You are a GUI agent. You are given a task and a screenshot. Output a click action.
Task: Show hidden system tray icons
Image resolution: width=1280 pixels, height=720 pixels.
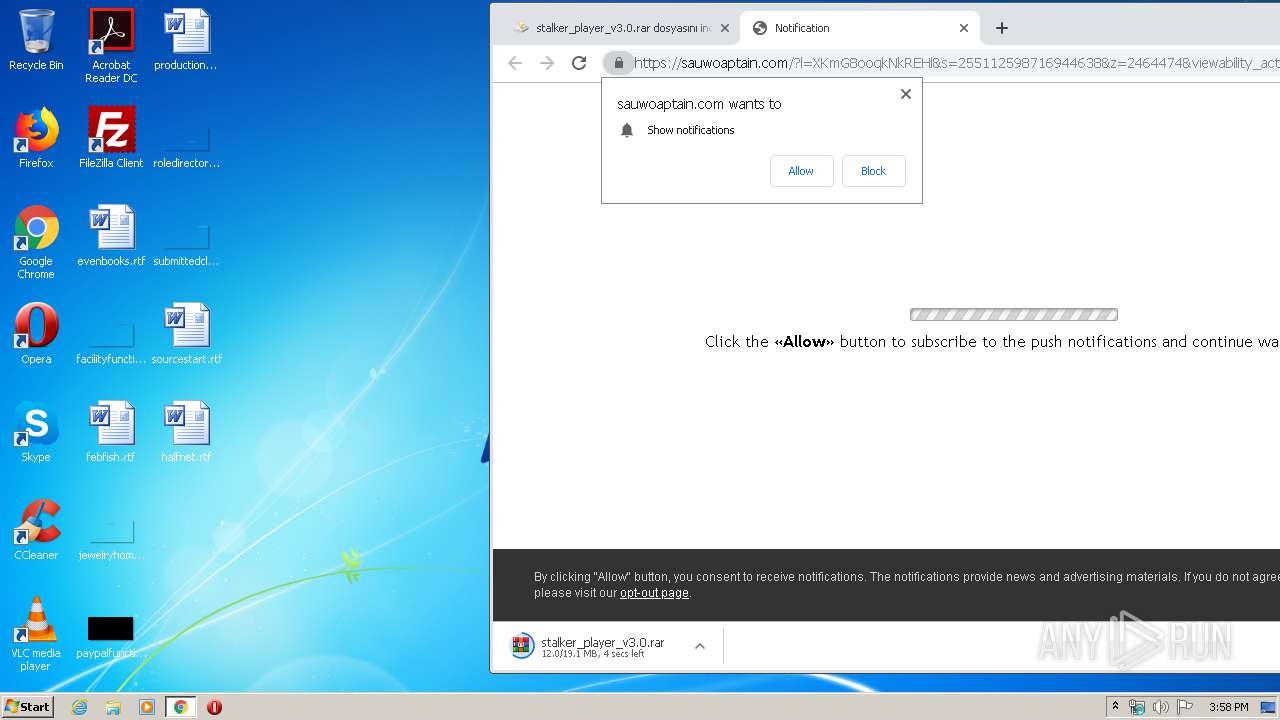(x=1116, y=707)
